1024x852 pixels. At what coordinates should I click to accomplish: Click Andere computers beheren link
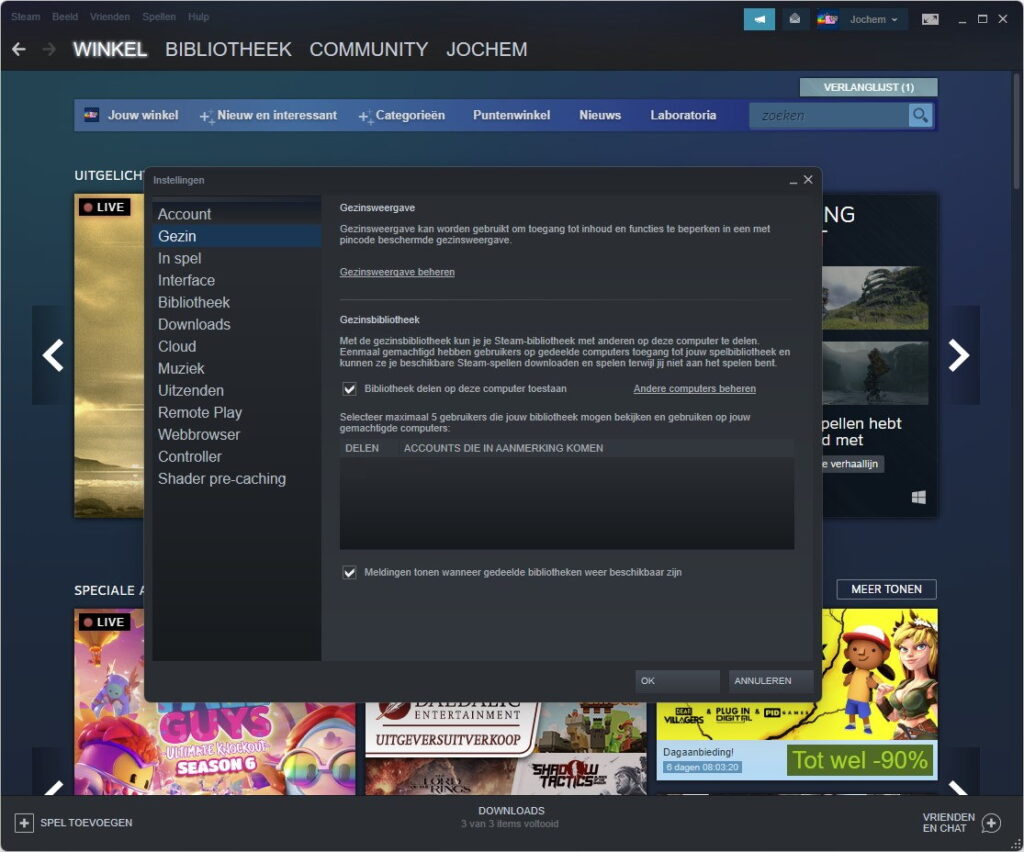(x=694, y=389)
